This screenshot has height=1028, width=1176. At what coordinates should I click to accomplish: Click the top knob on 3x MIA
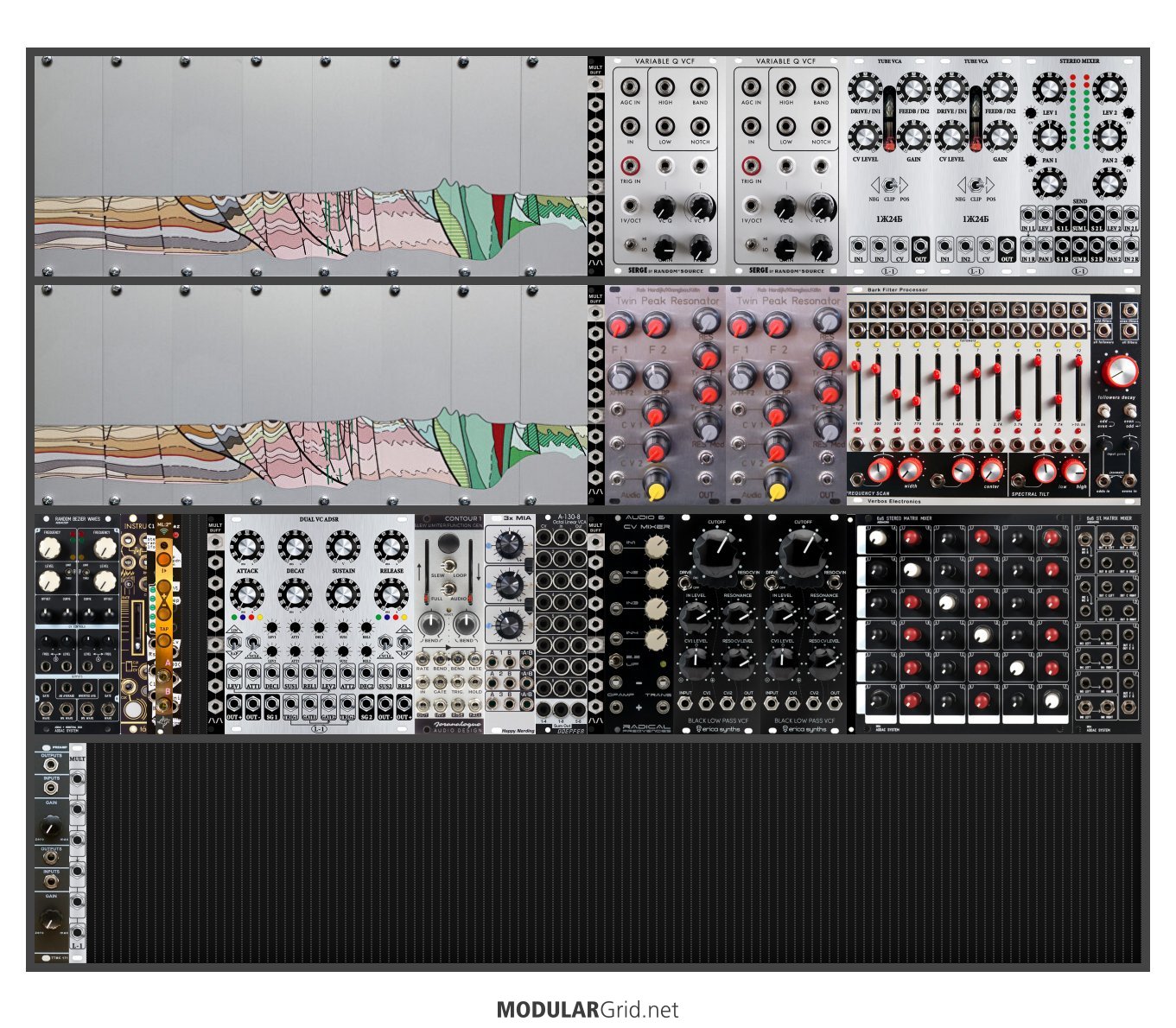511,544
